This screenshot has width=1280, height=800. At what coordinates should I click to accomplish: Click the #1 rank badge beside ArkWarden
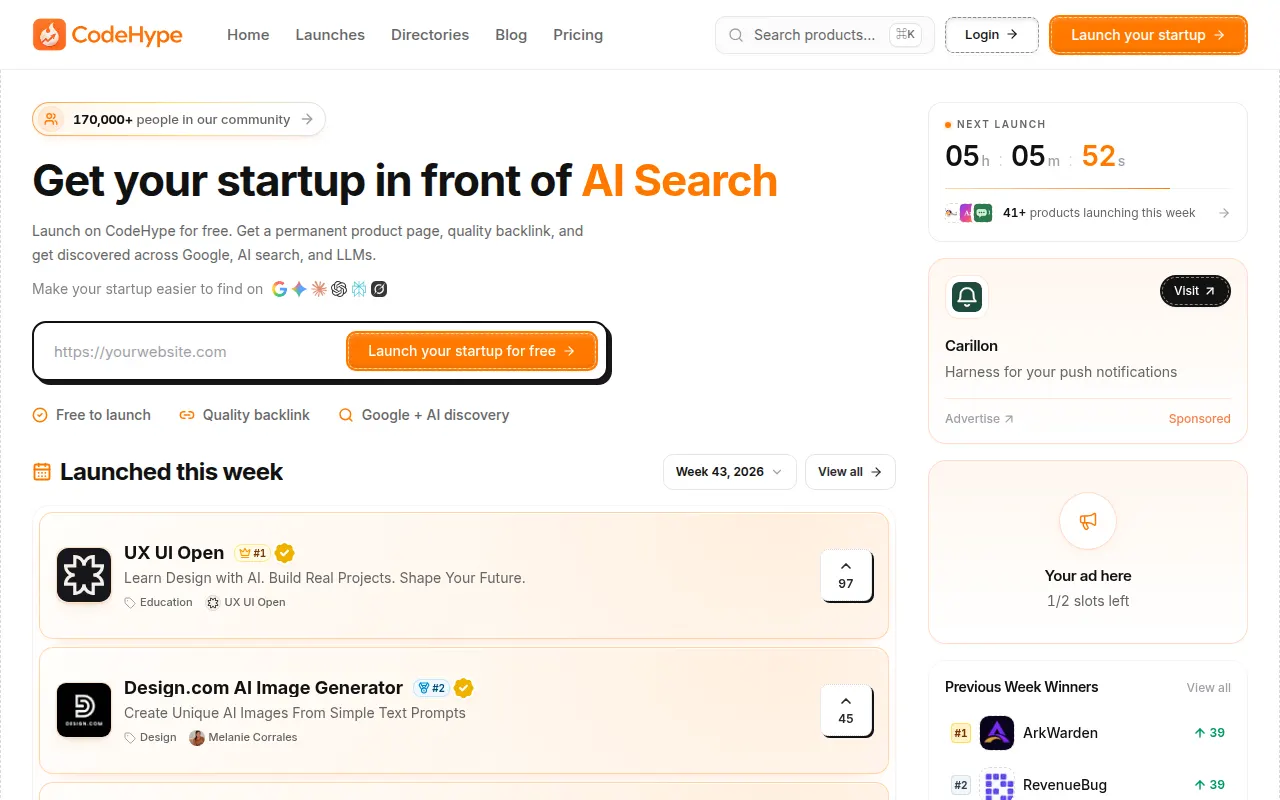coord(961,733)
